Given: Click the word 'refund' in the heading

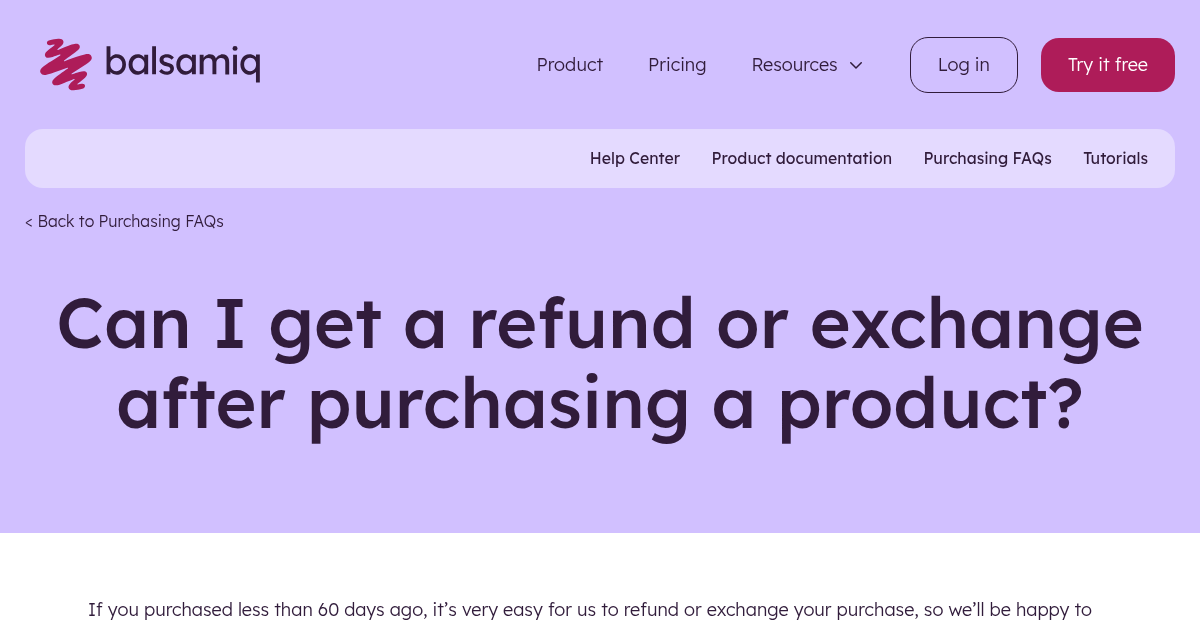Looking at the screenshot, I should coord(581,323).
